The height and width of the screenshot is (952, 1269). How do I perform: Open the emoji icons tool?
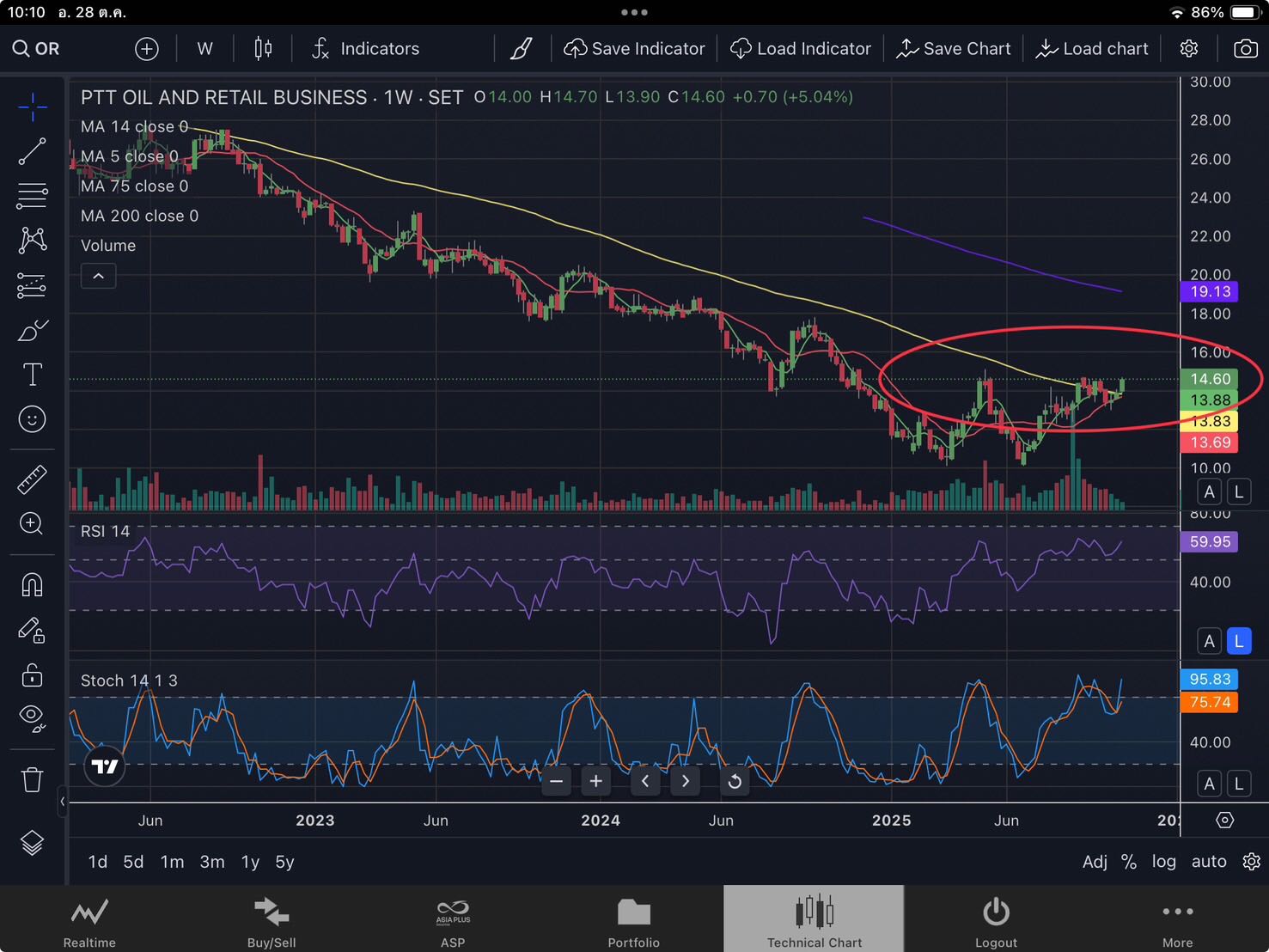click(33, 419)
